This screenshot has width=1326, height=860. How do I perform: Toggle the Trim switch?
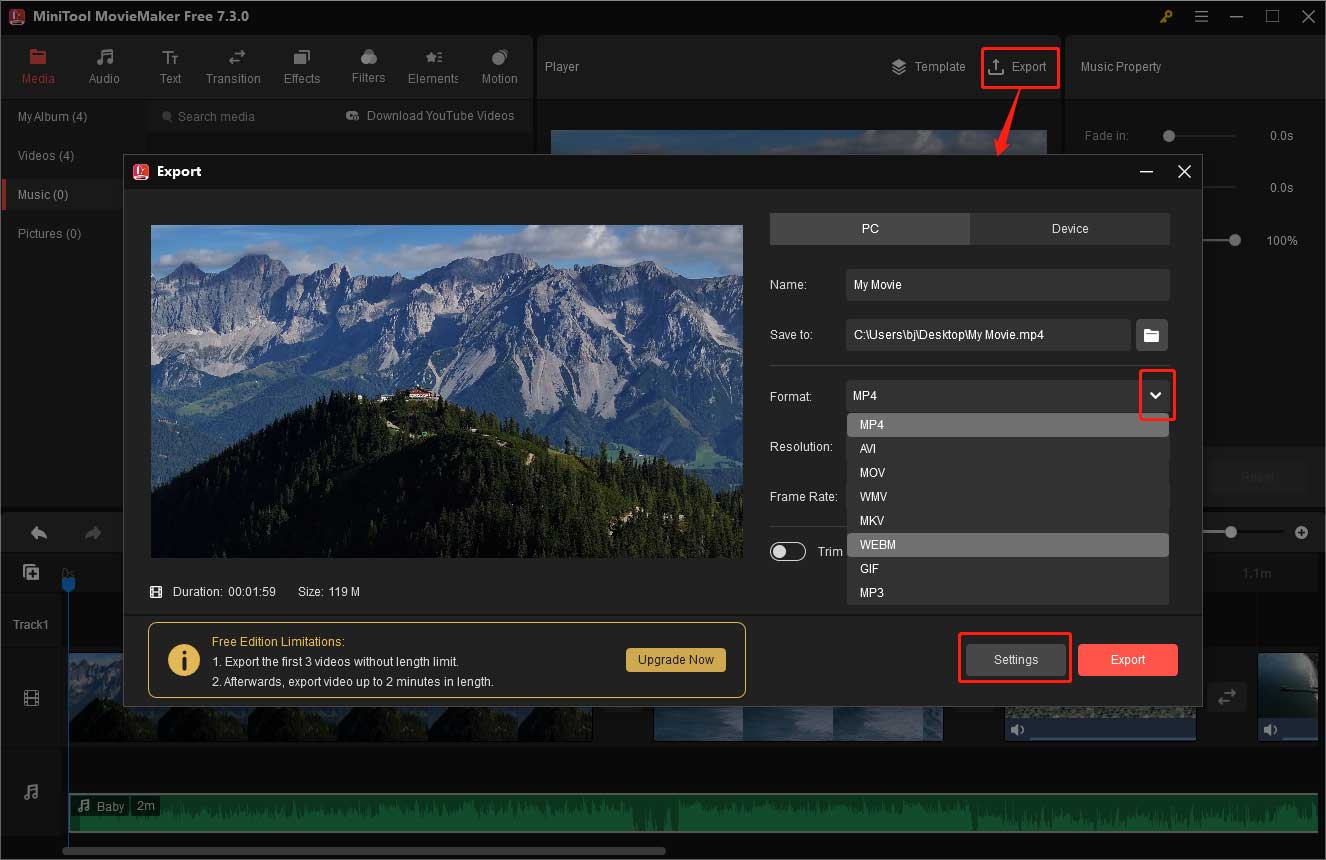tap(788, 552)
